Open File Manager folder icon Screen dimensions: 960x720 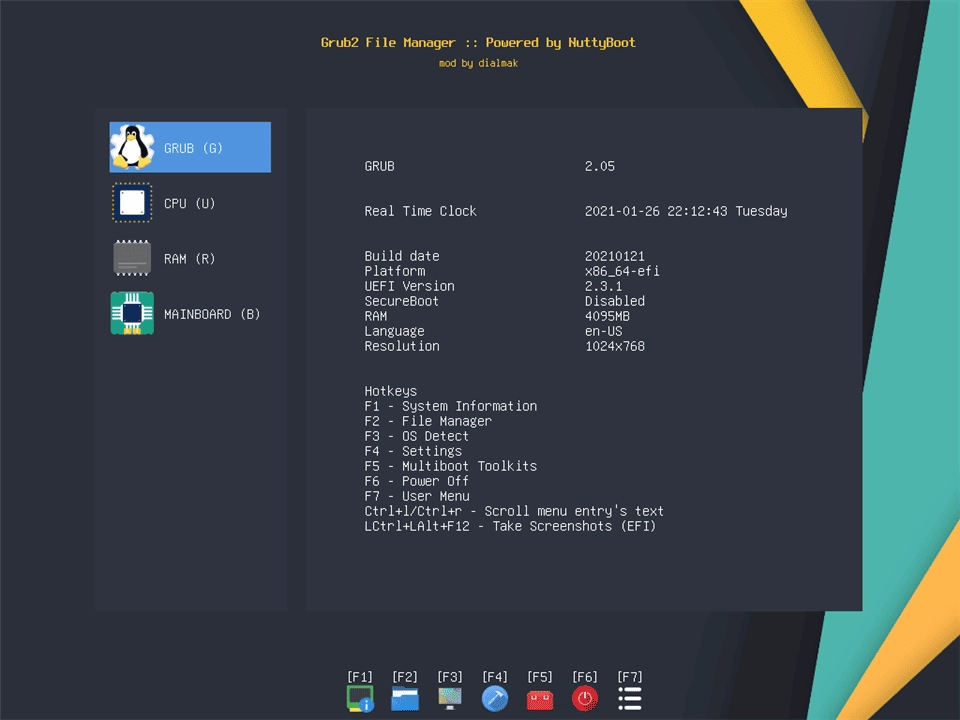405,699
